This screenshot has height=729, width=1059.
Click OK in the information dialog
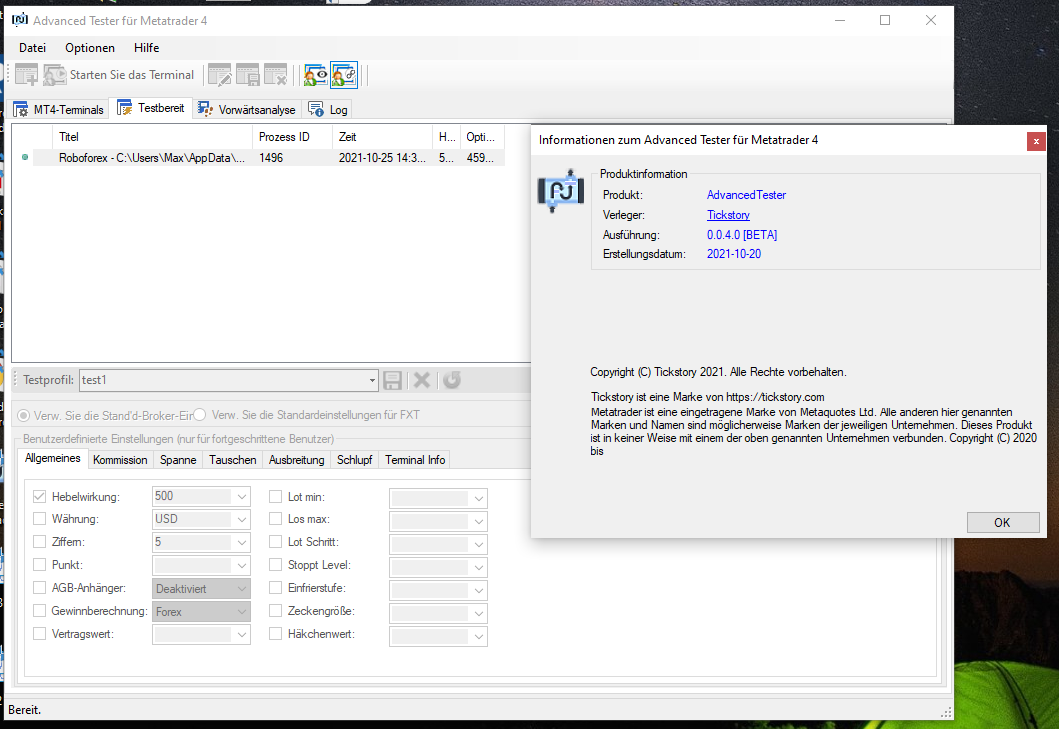pos(1003,522)
